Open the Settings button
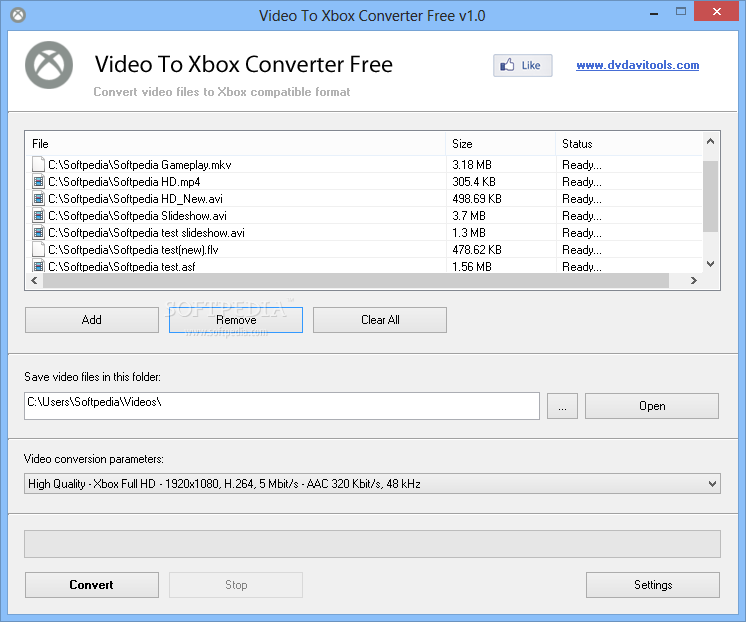This screenshot has height=622, width=746. pyautogui.click(x=653, y=585)
